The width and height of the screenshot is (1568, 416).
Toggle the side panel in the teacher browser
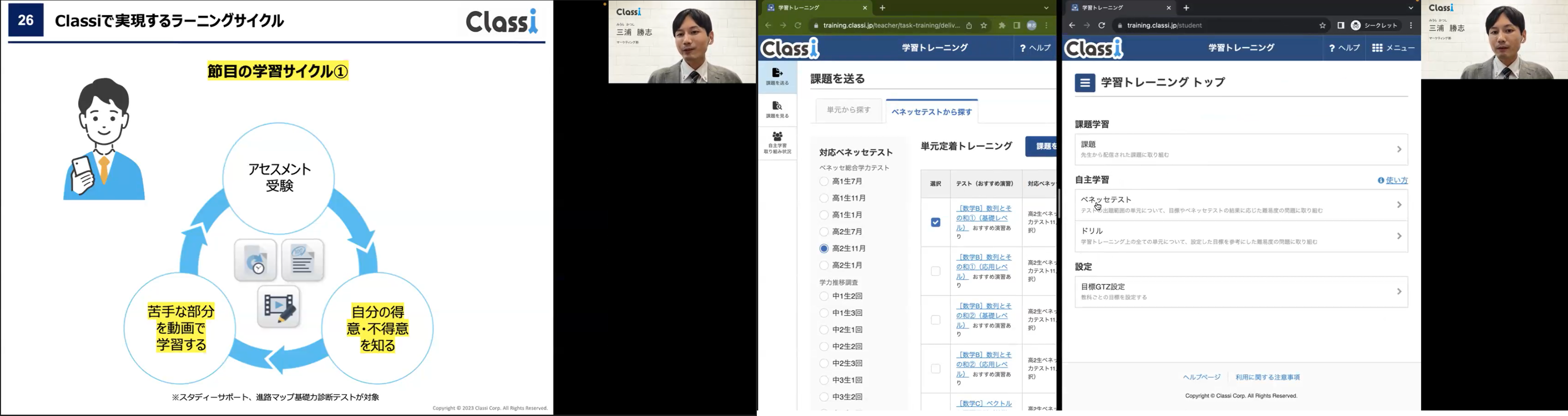click(x=1016, y=26)
